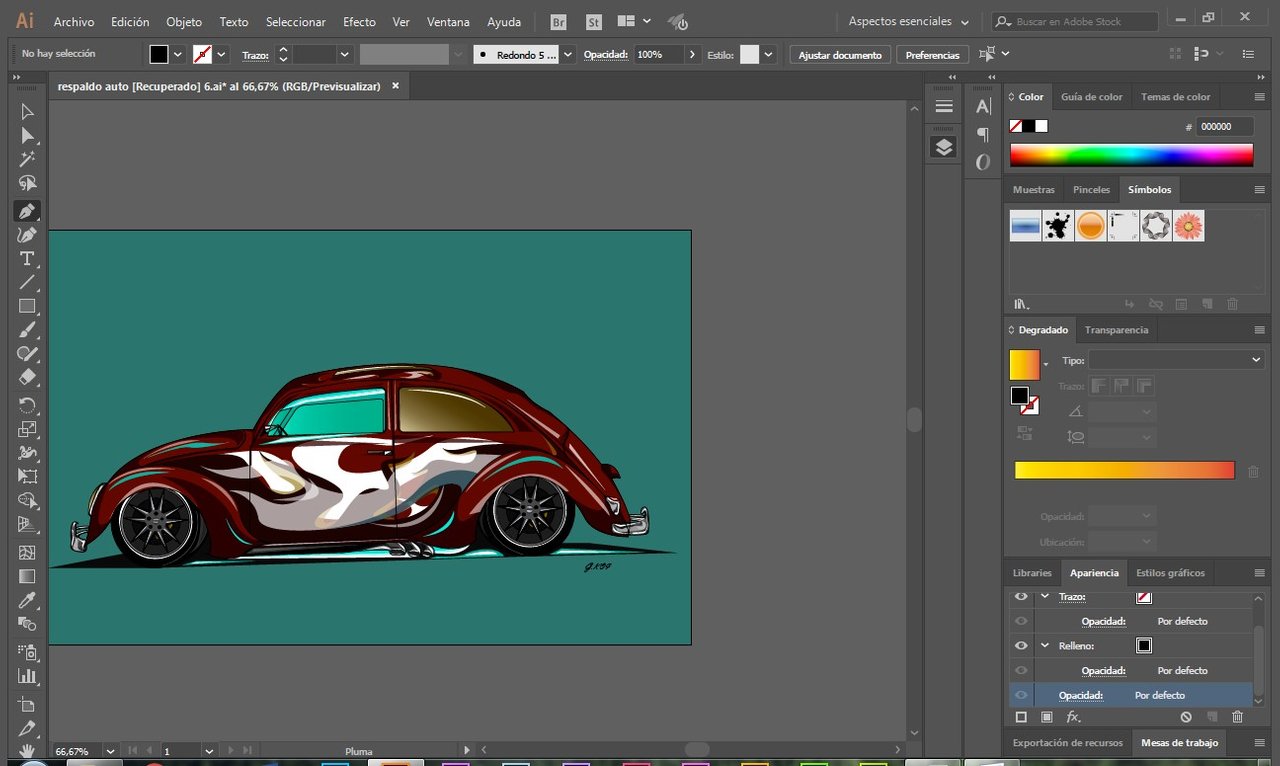Delete selected item in Apariencia panel
Image resolution: width=1280 pixels, height=766 pixels.
1237,717
